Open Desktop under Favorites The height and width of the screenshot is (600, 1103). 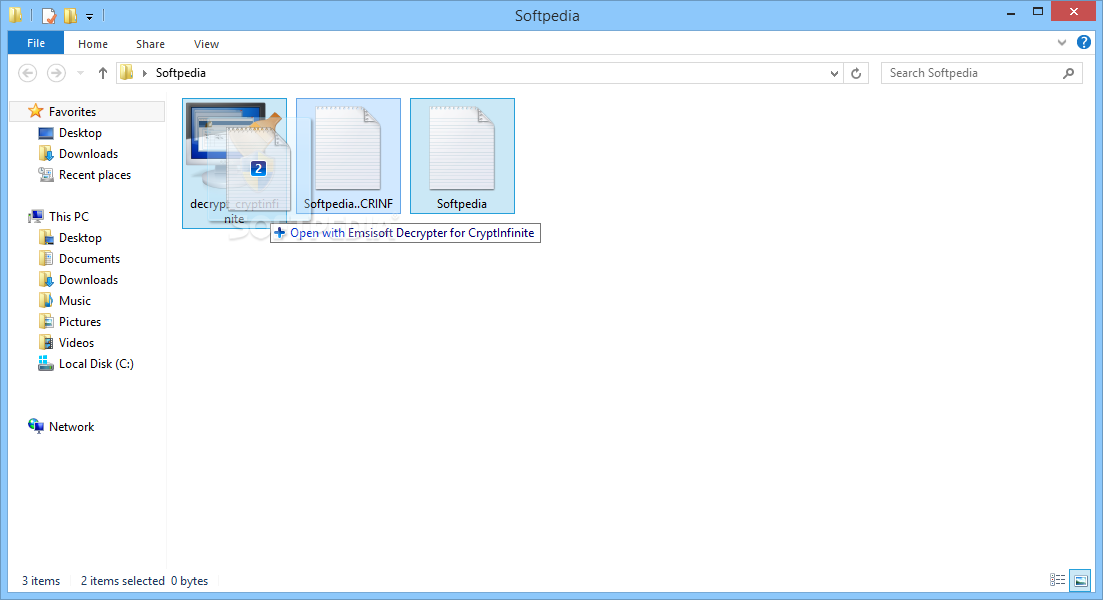[x=79, y=133]
